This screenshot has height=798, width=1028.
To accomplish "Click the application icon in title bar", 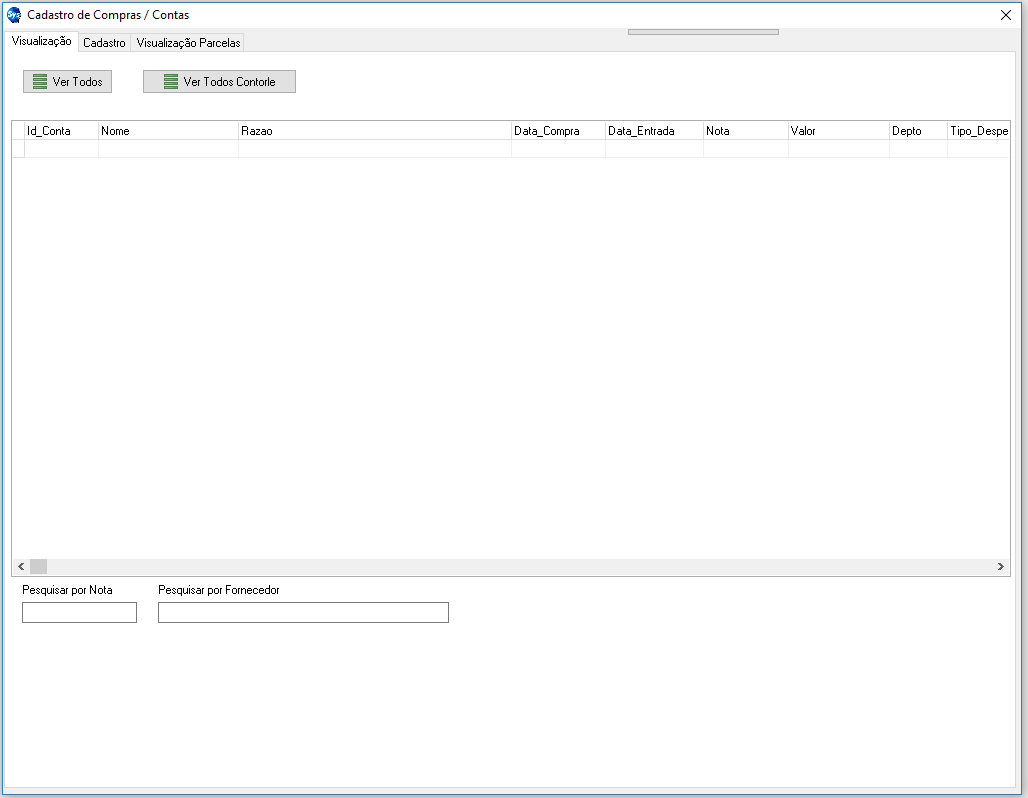I will click(14, 15).
